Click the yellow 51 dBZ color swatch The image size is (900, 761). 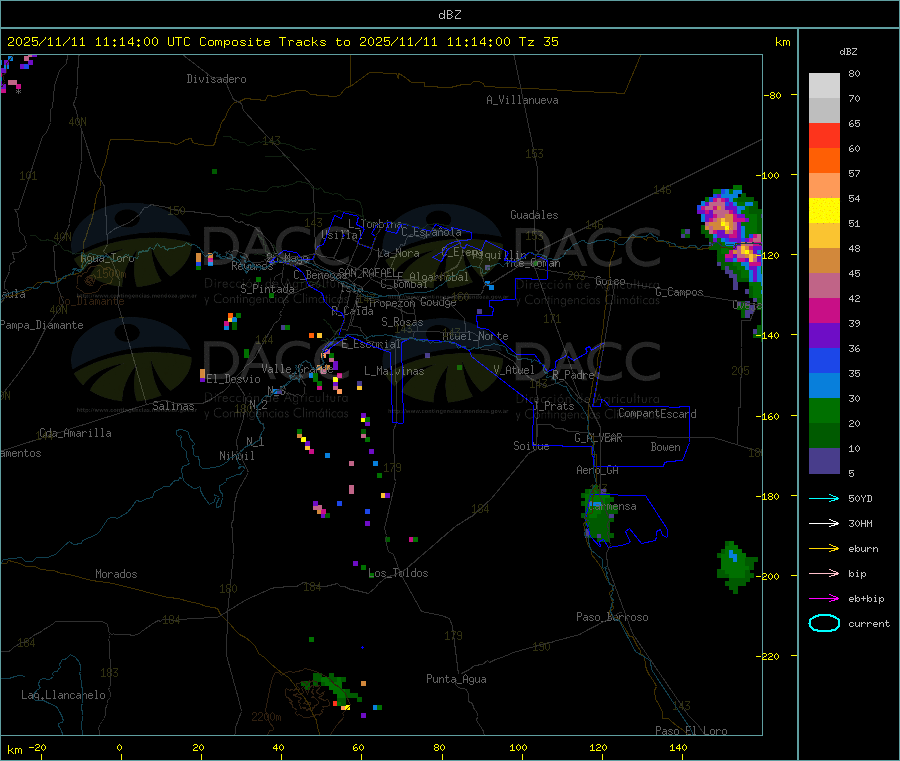tap(824, 211)
